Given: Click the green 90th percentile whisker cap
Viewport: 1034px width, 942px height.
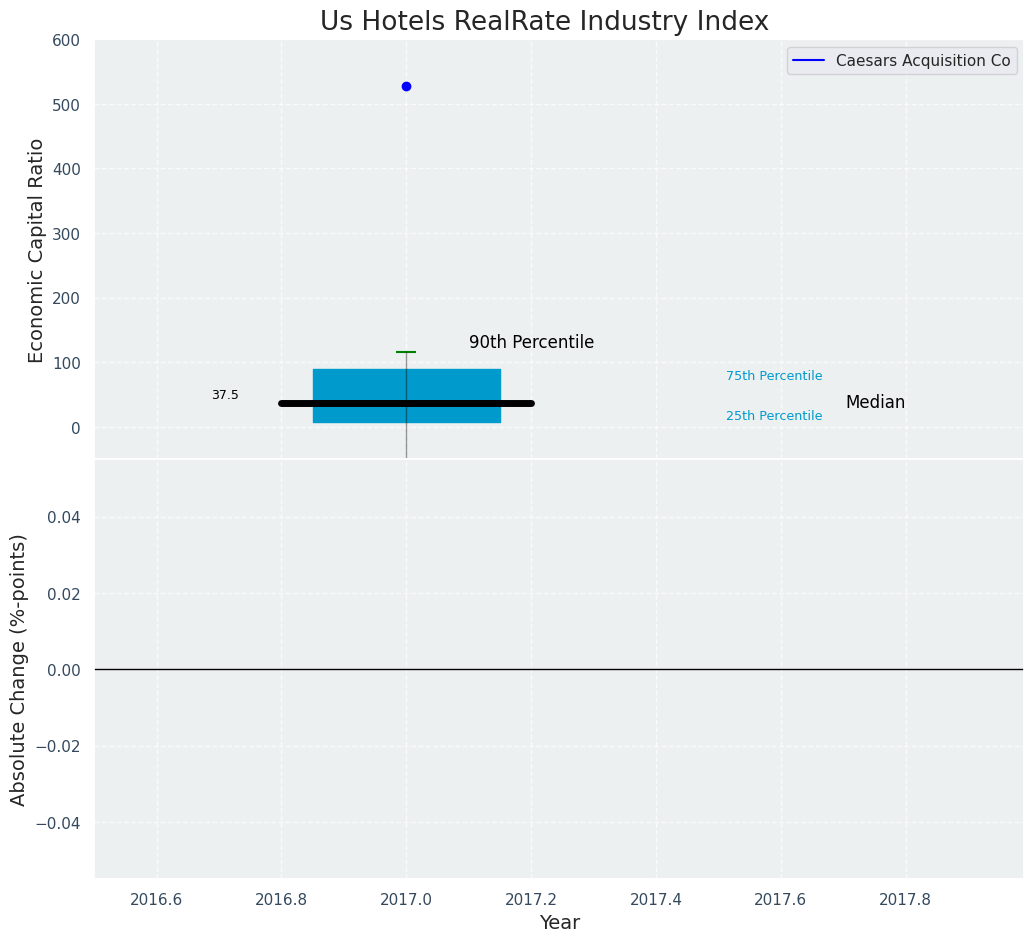Looking at the screenshot, I should pyautogui.click(x=406, y=352).
